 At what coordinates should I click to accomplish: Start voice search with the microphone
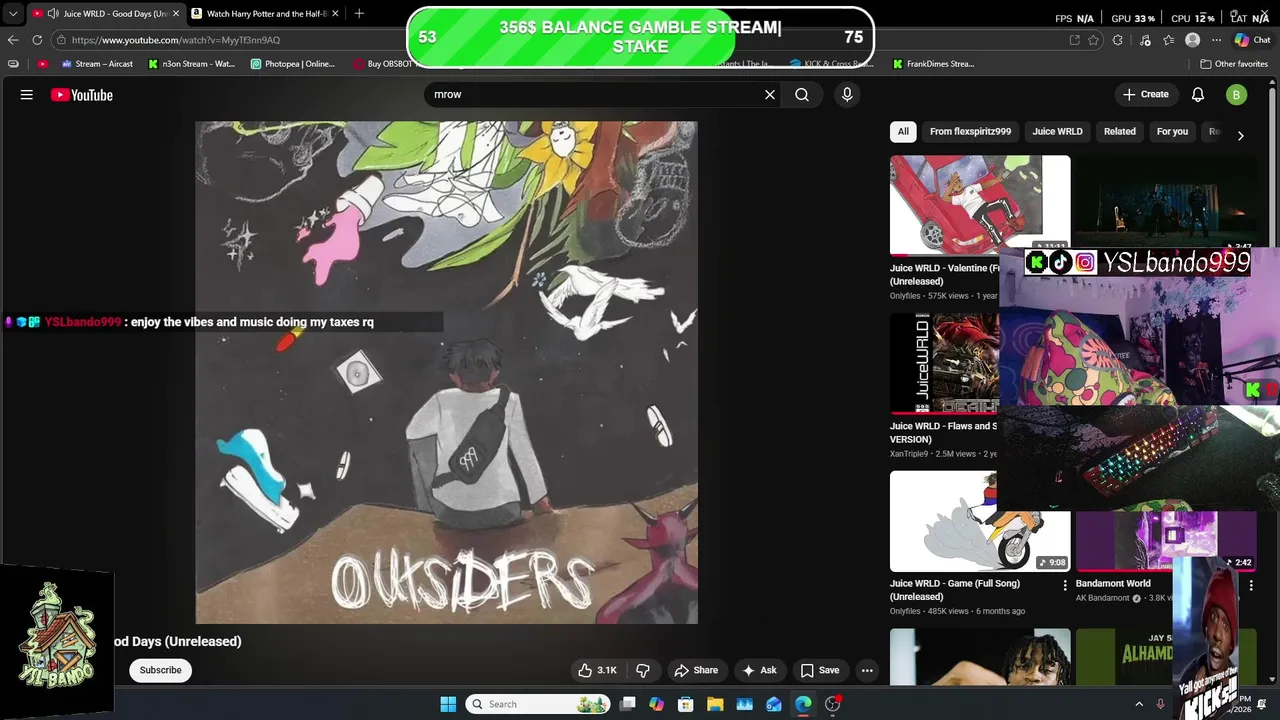pos(847,94)
